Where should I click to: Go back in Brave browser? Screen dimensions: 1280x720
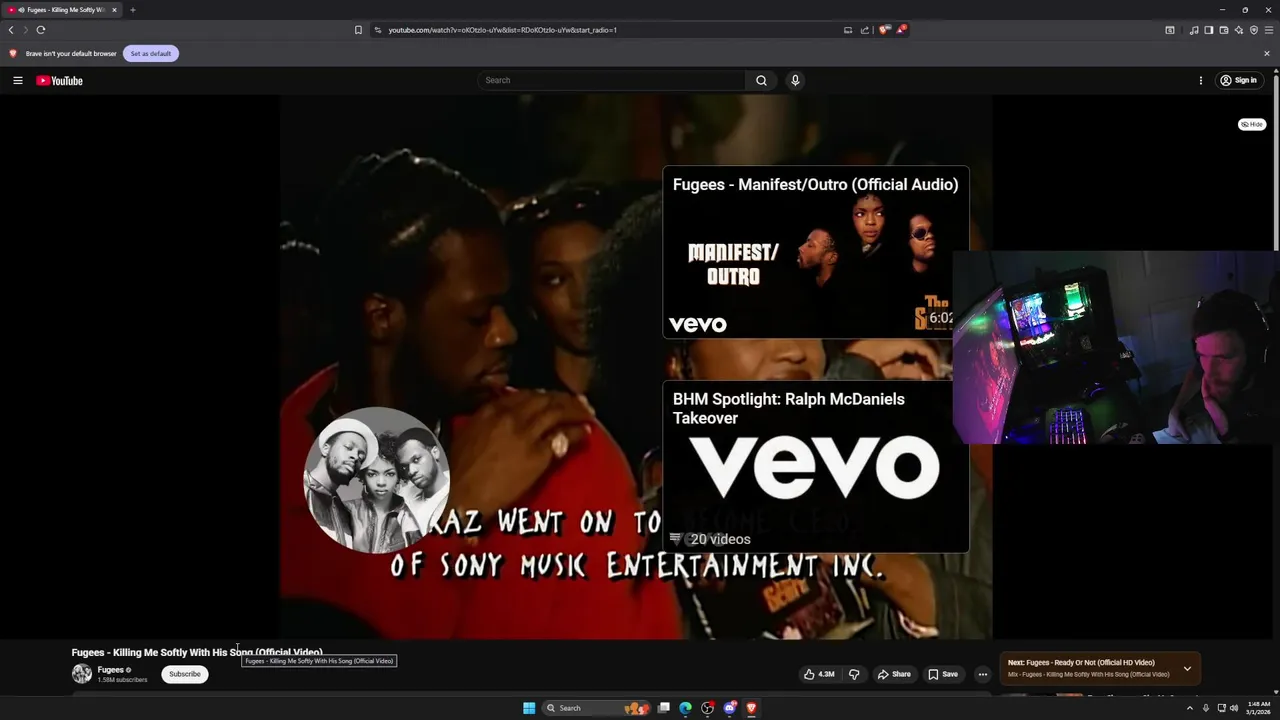(11, 30)
